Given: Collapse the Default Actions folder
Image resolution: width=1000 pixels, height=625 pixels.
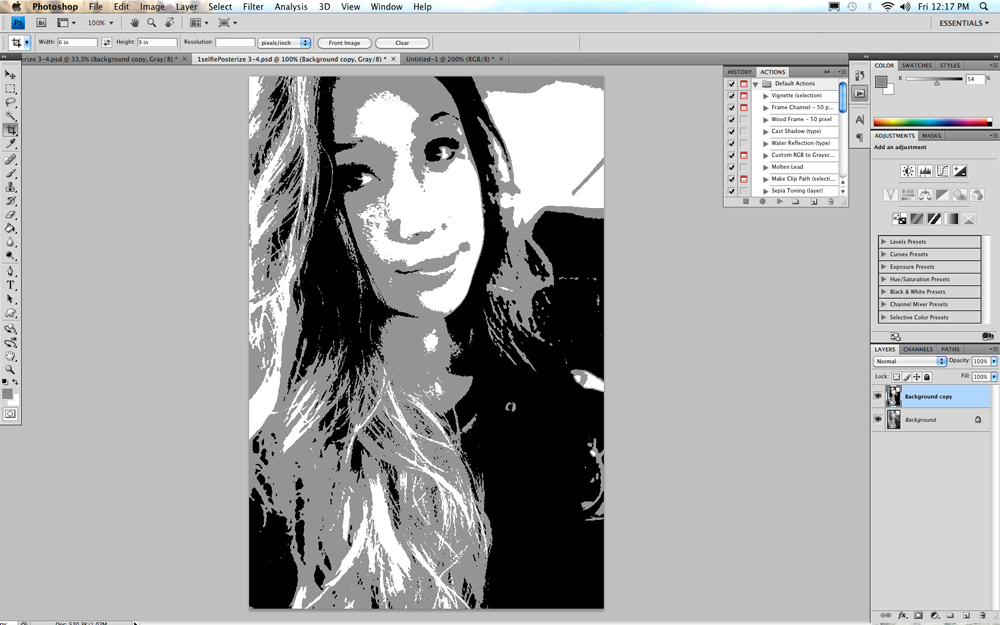Looking at the screenshot, I should 755,84.
